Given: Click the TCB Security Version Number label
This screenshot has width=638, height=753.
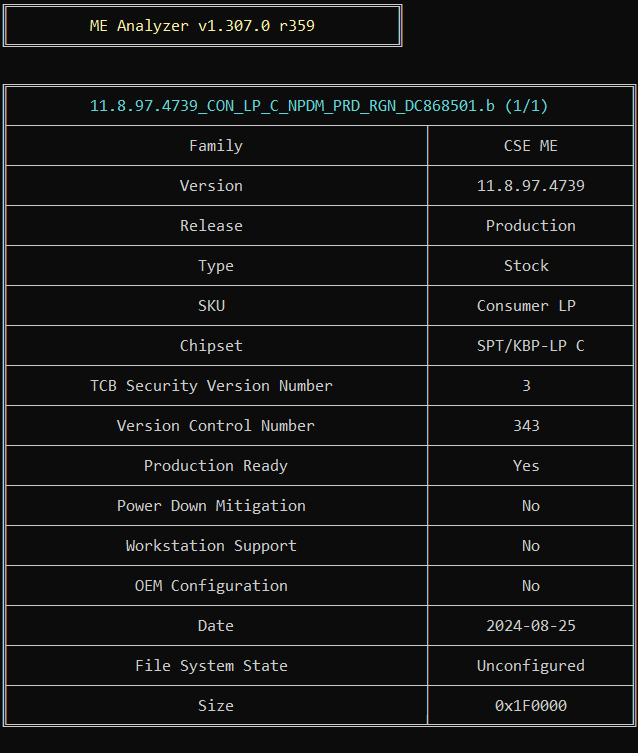Looking at the screenshot, I should (x=212, y=386).
